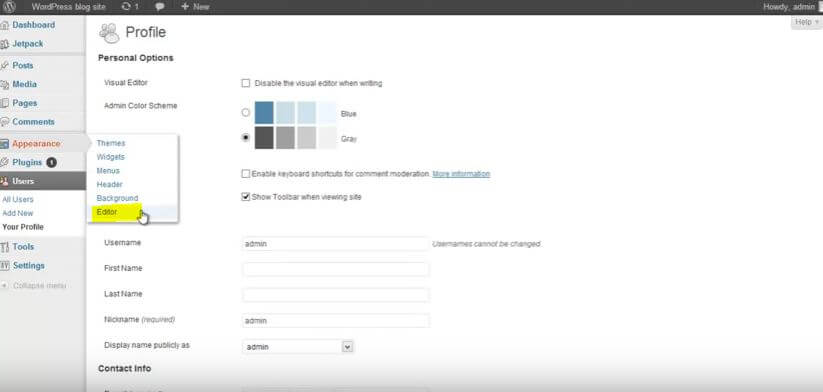Open the Tools menu label
823x392 pixels.
(x=24, y=247)
